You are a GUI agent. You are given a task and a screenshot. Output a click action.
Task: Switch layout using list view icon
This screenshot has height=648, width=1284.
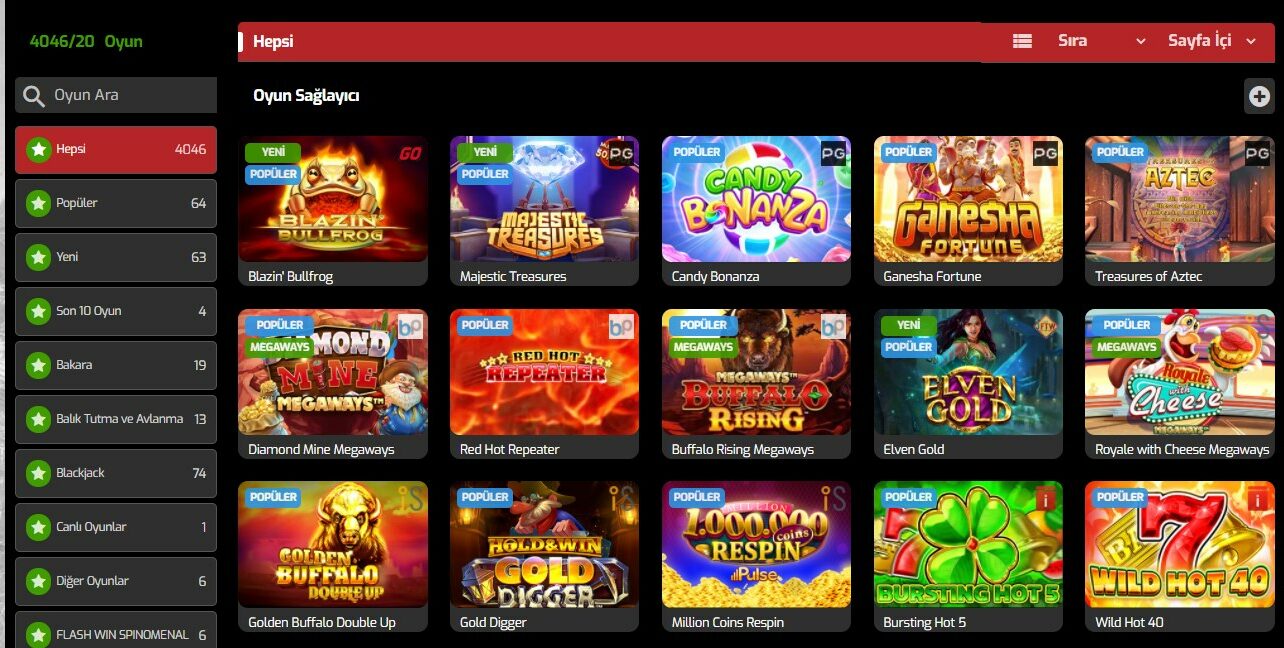point(1022,41)
